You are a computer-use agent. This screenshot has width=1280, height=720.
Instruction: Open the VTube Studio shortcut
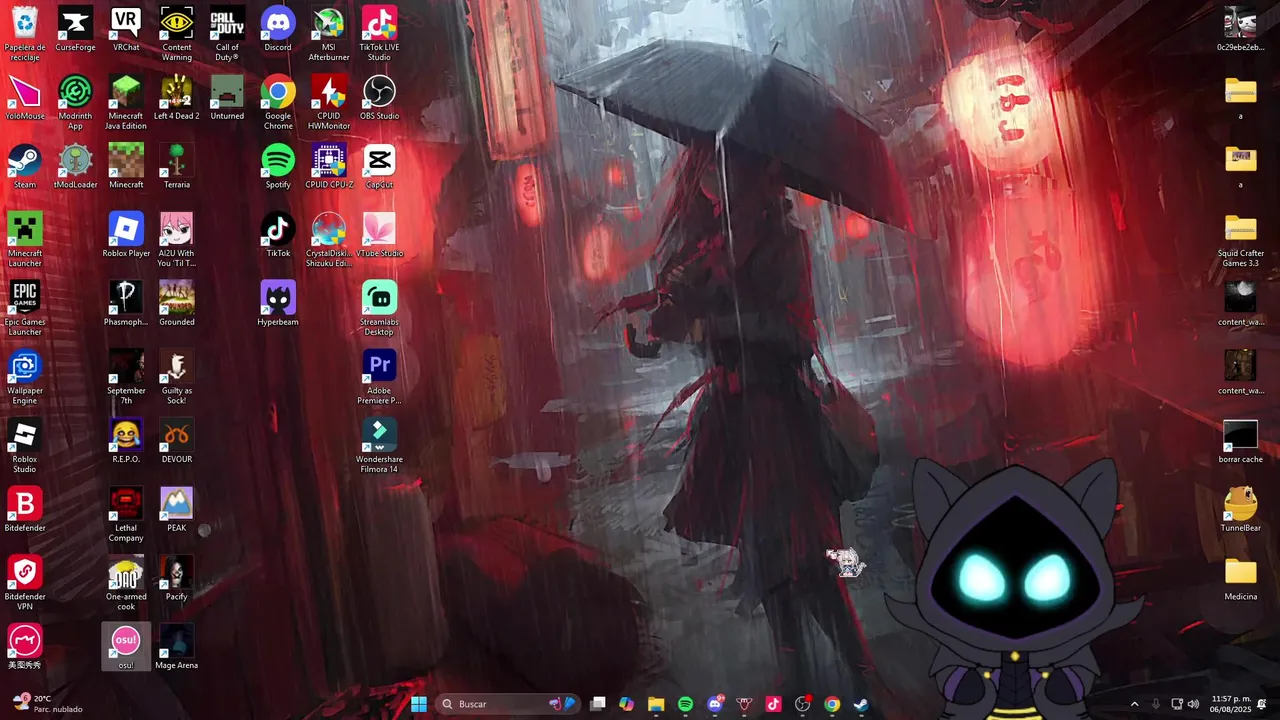[379, 236]
